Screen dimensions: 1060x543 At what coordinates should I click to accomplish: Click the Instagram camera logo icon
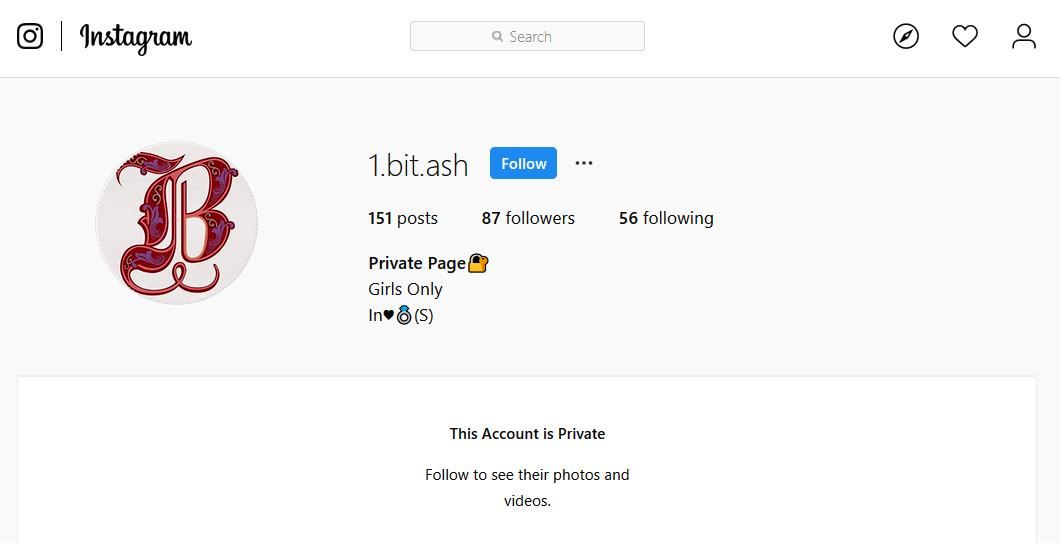pyautogui.click(x=30, y=36)
